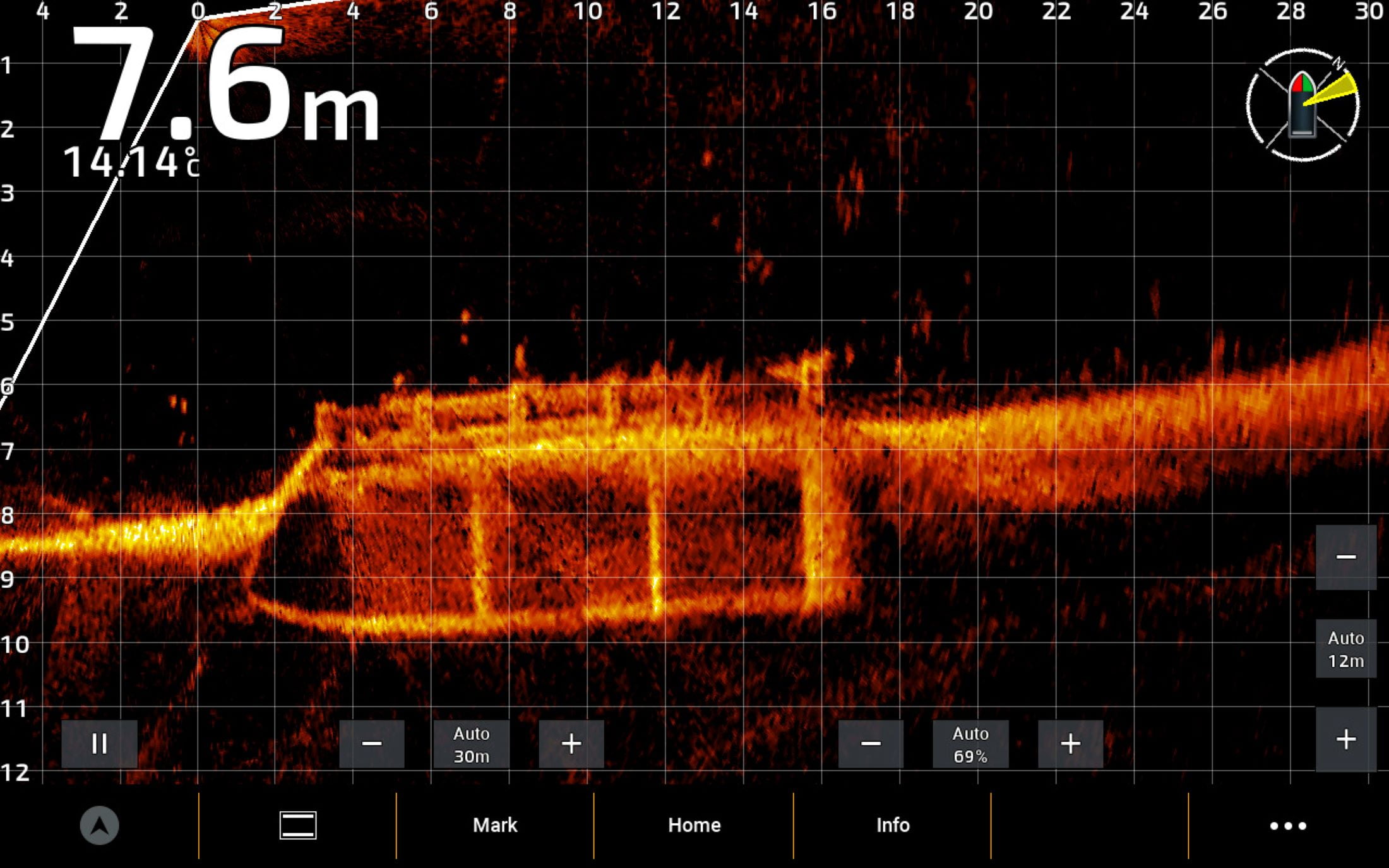Viewport: 1389px width, 868px height.
Task: Decrease depth range with the minus button
Action: 1346,557
